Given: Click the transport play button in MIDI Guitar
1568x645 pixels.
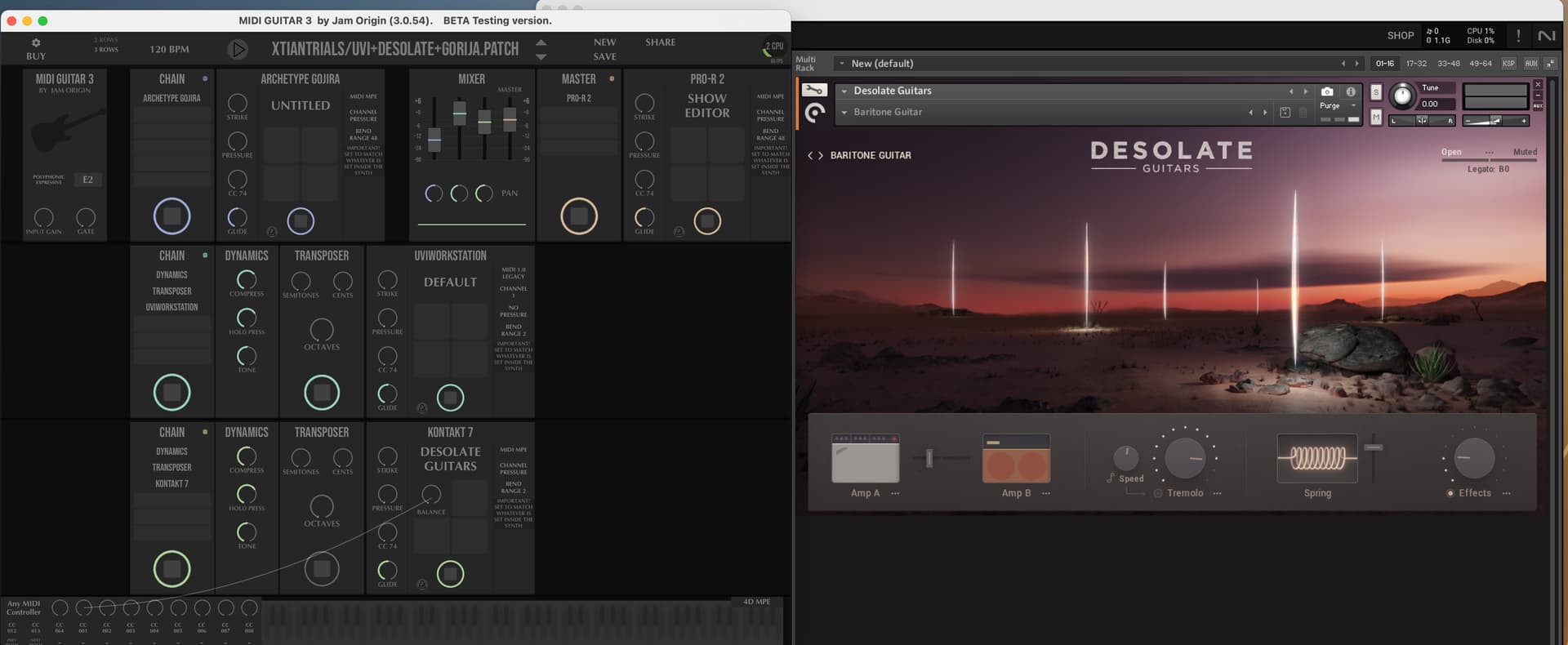Looking at the screenshot, I should click(x=238, y=49).
